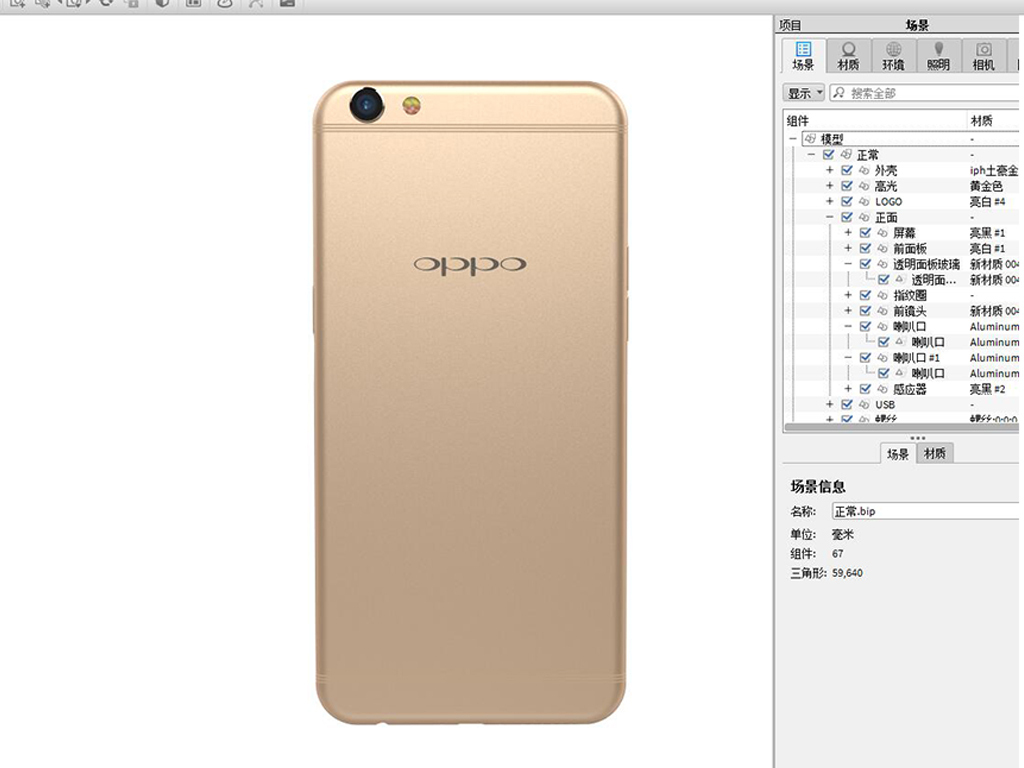The height and width of the screenshot is (768, 1024).
Task: Disable the 感应器 checkbox
Action: tap(865, 389)
